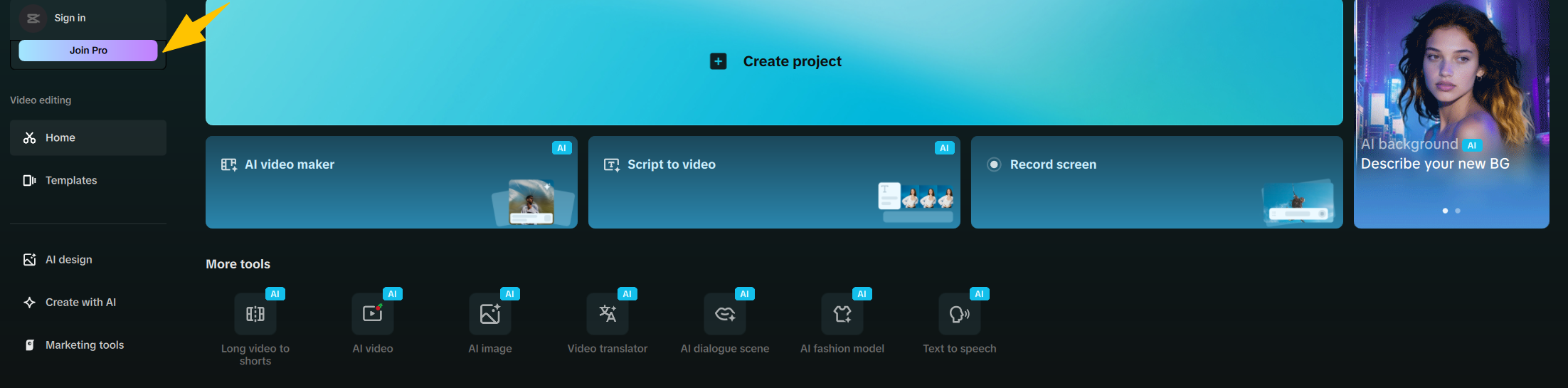1568x388 pixels.
Task: Click the AI dialogue scene icon
Action: pyautogui.click(x=725, y=314)
